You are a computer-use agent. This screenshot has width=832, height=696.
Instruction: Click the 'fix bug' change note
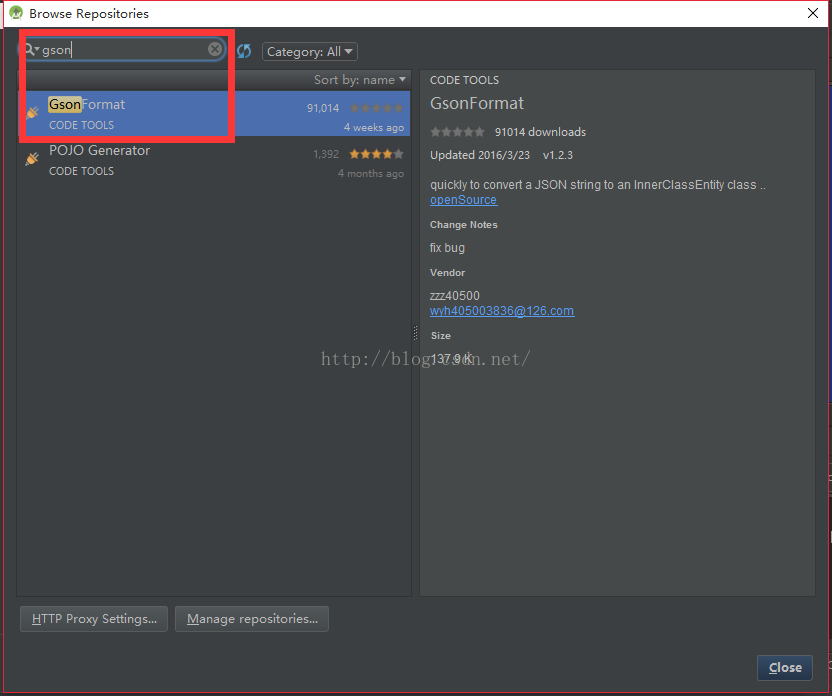447,248
